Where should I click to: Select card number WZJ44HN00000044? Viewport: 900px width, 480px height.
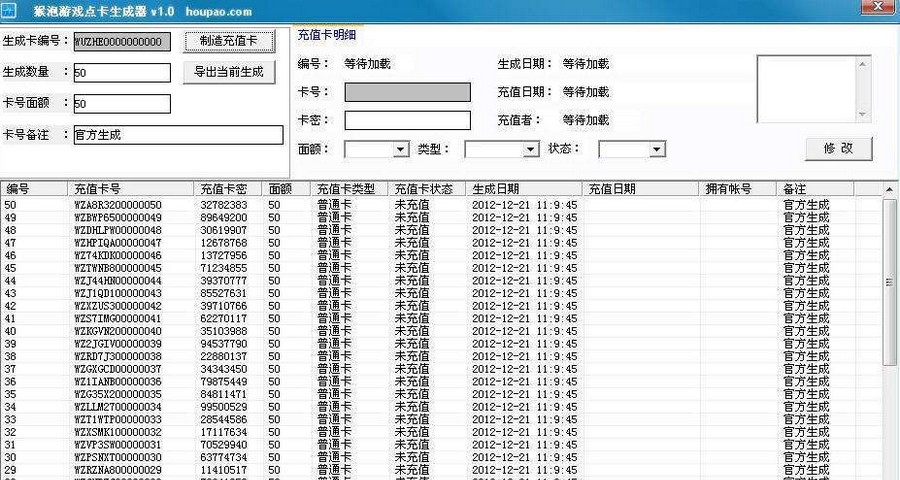(118, 281)
